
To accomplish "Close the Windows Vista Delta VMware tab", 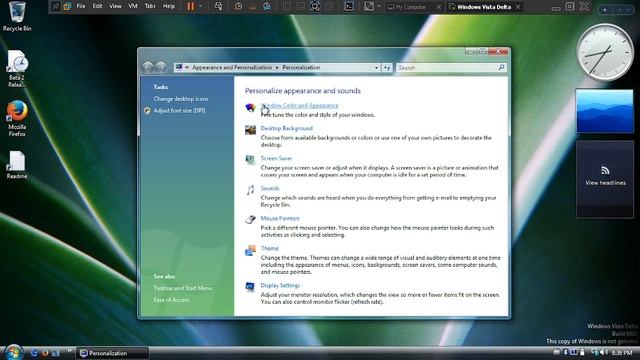I will click(518, 7).
